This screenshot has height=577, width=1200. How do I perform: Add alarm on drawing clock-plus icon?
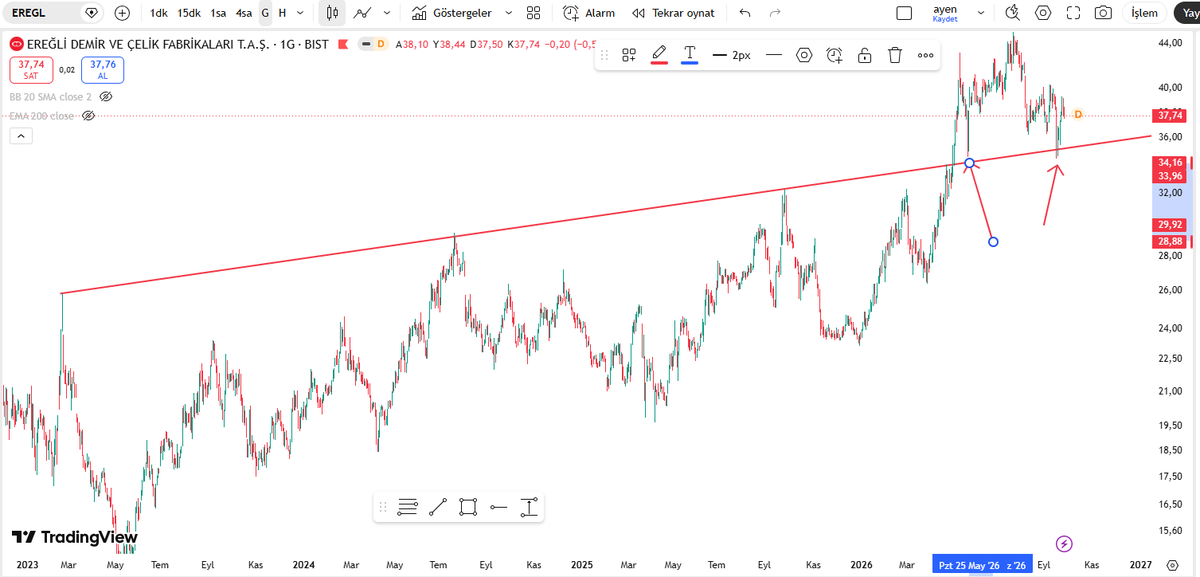click(x=834, y=55)
